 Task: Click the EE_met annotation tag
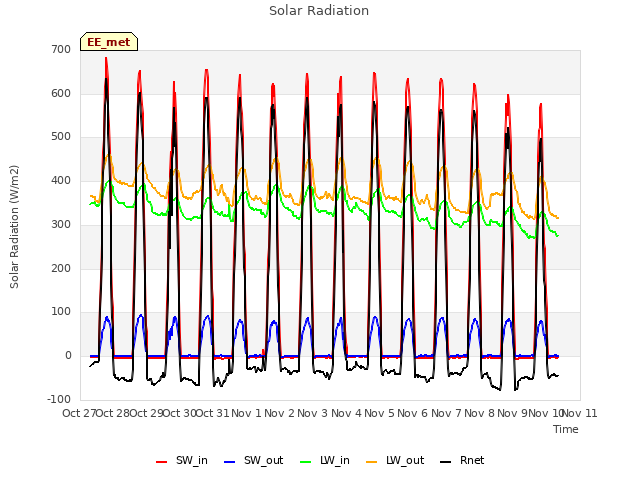click(x=109, y=42)
